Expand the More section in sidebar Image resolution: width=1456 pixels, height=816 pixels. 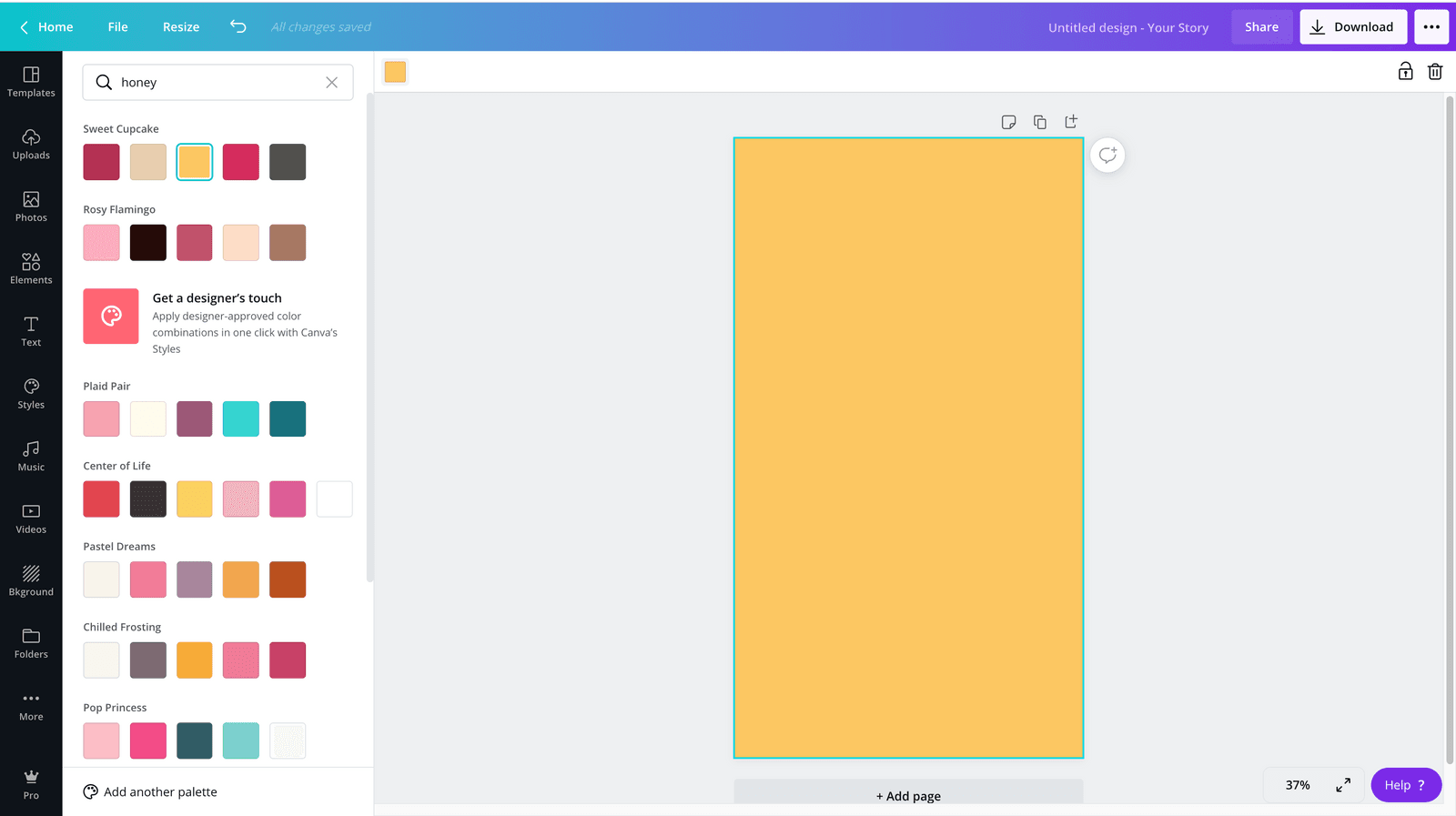(31, 706)
